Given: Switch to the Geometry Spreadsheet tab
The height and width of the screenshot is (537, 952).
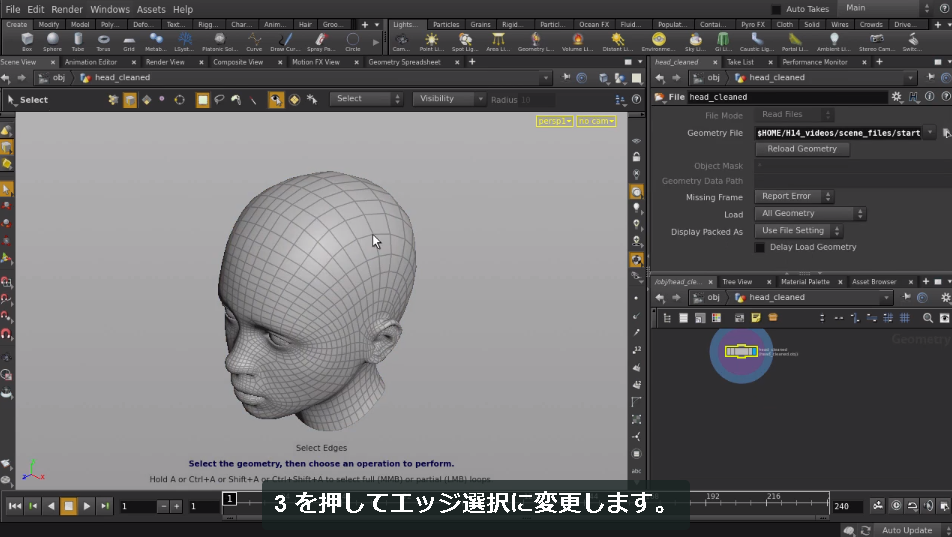Looking at the screenshot, I should 404,62.
